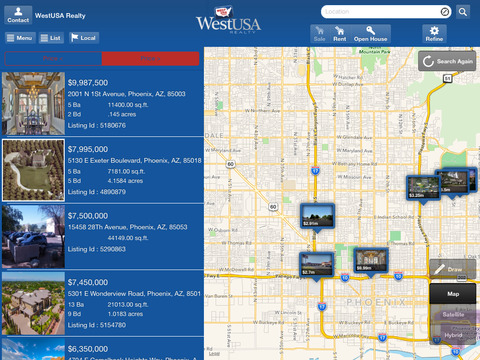The image size is (480, 360).
Task: Switch map to Satellite view
Action: coord(453,314)
